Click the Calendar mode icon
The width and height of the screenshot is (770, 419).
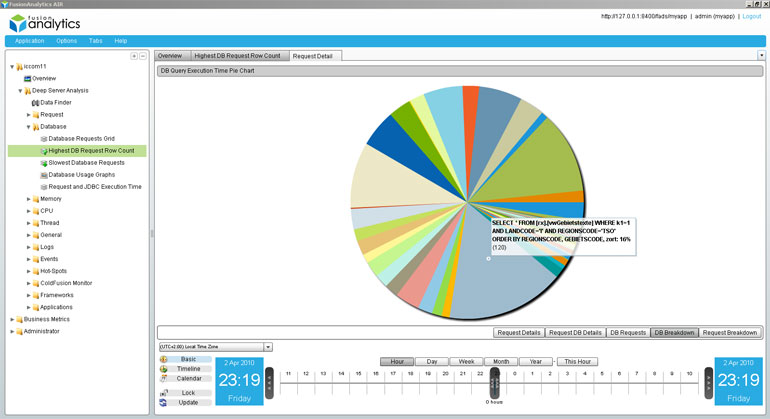pos(164,378)
